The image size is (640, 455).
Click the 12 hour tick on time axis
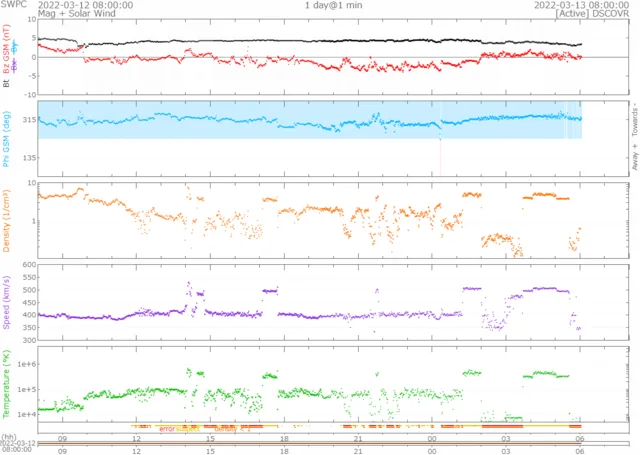pyautogui.click(x=136, y=438)
